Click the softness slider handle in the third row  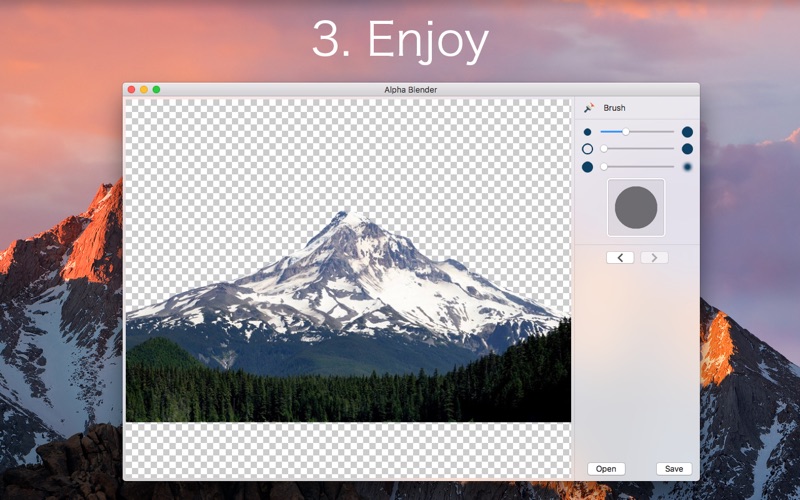[x=604, y=166]
